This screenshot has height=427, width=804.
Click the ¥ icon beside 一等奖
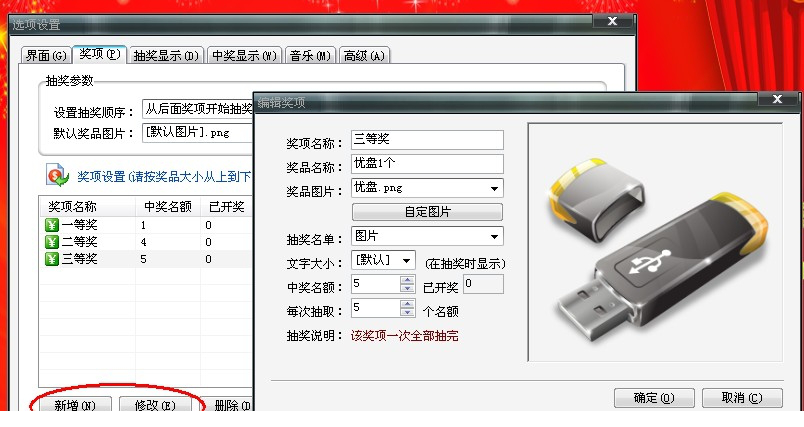pyautogui.click(x=52, y=225)
